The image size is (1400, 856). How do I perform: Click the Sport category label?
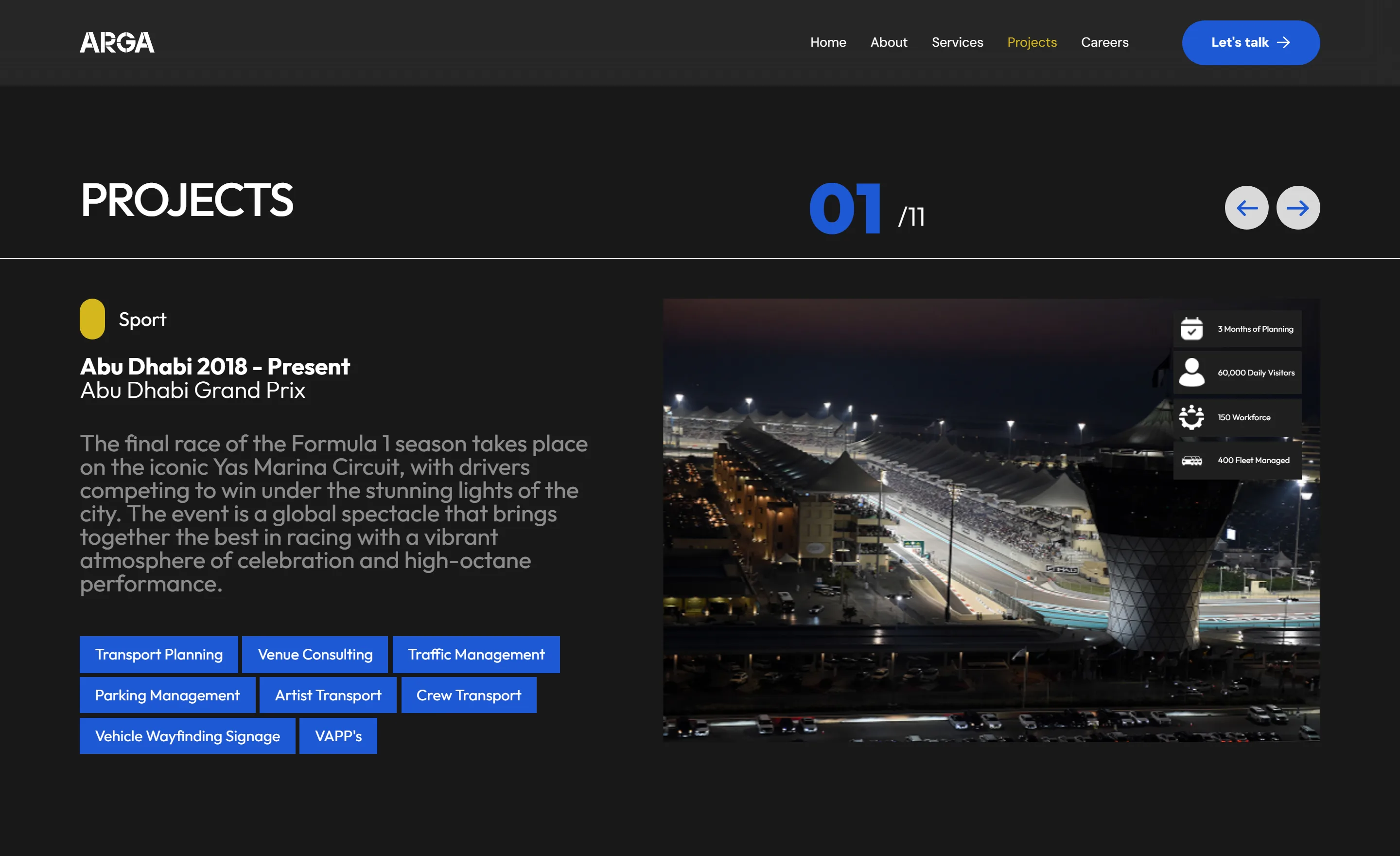coord(142,320)
